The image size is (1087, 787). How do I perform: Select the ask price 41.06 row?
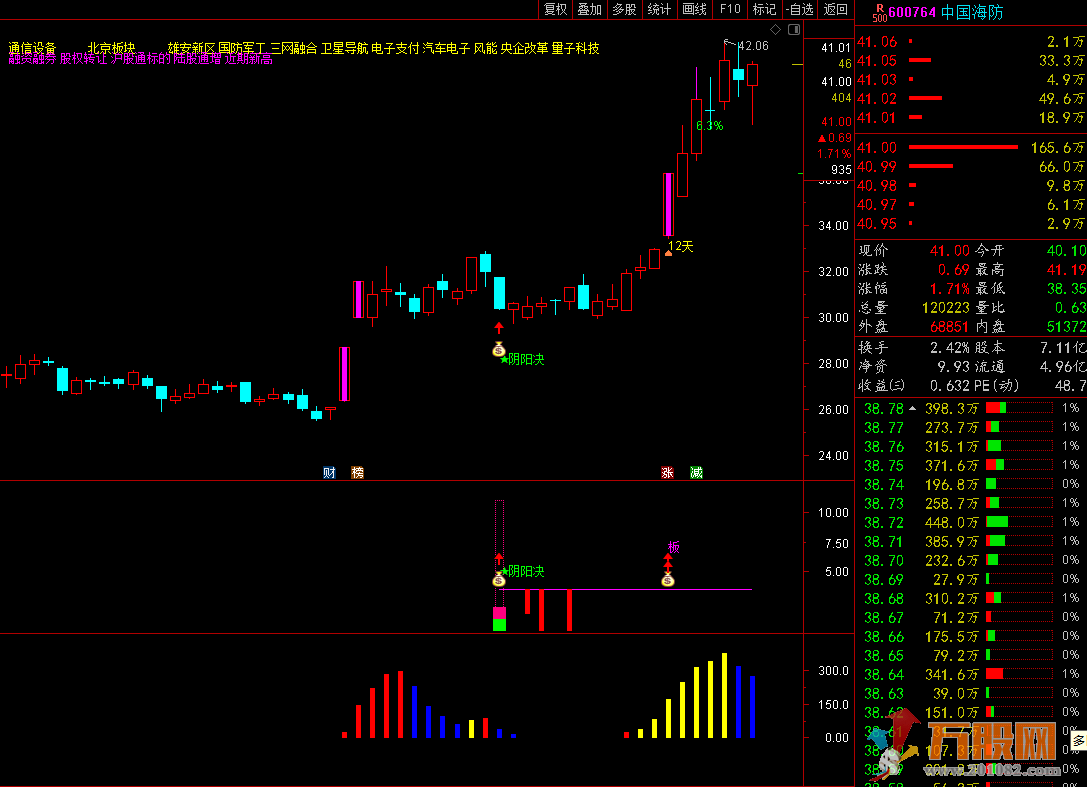[971, 42]
